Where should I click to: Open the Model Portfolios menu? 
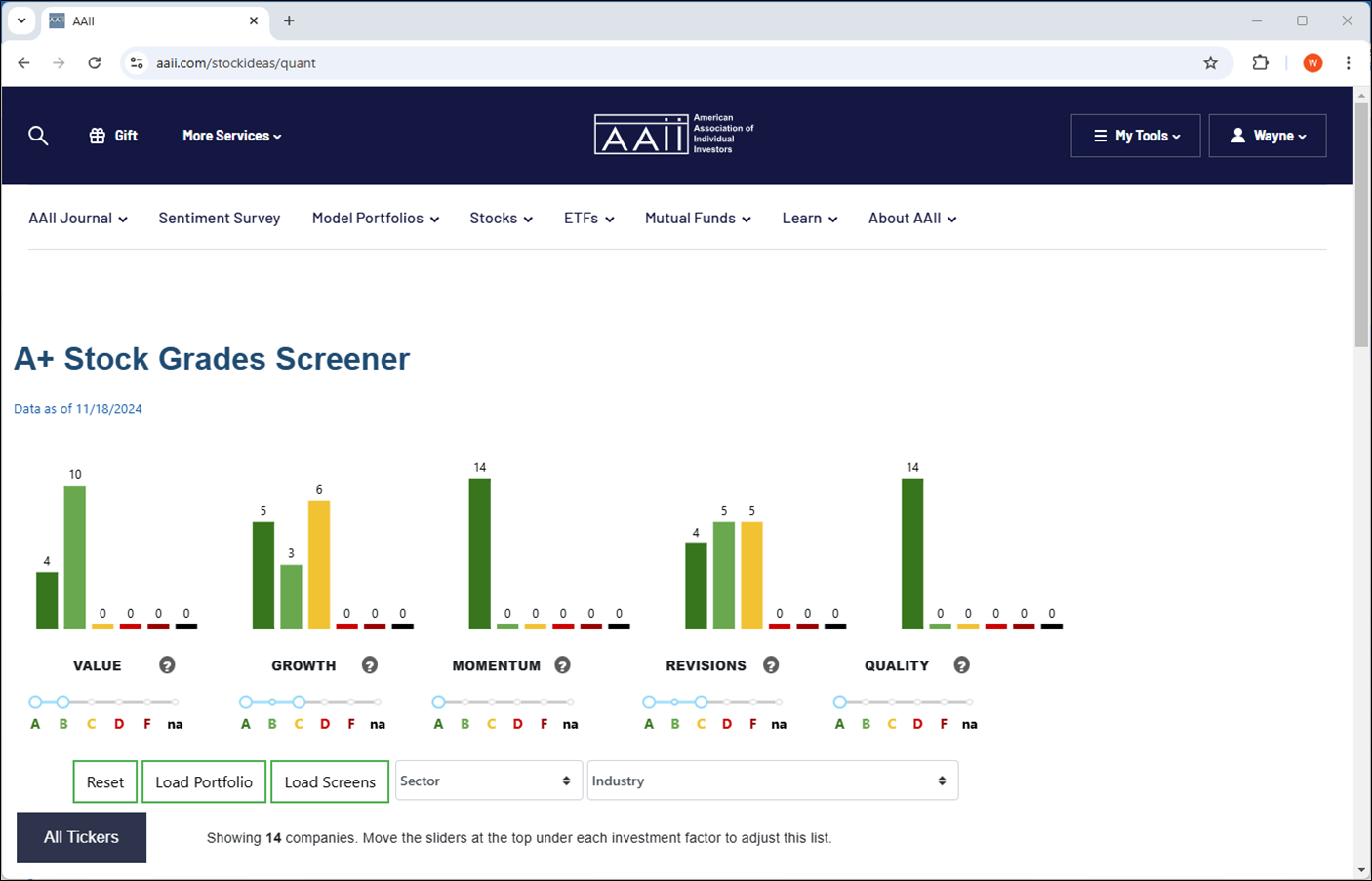click(375, 219)
